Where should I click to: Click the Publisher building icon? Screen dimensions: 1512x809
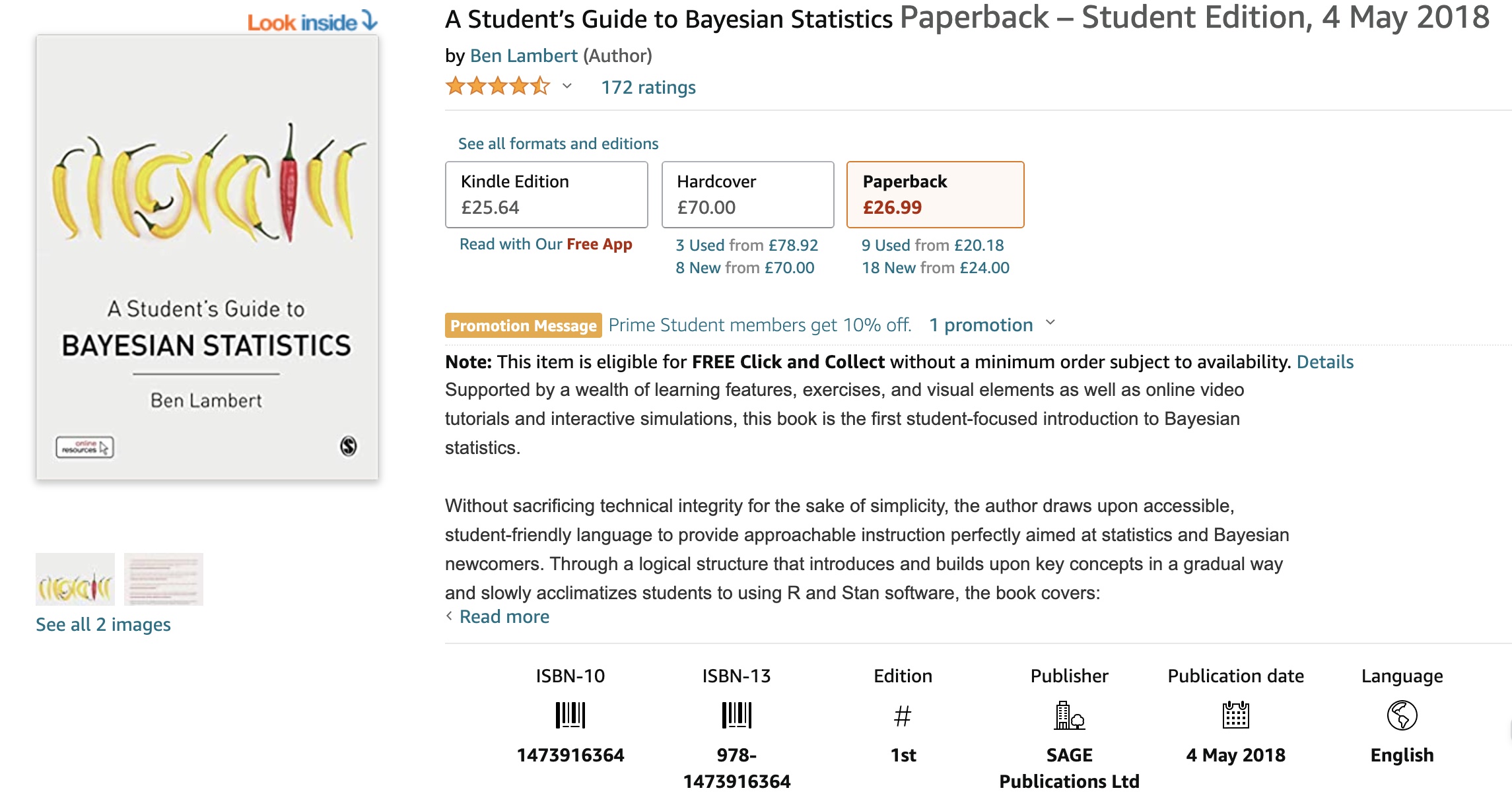tap(1070, 715)
